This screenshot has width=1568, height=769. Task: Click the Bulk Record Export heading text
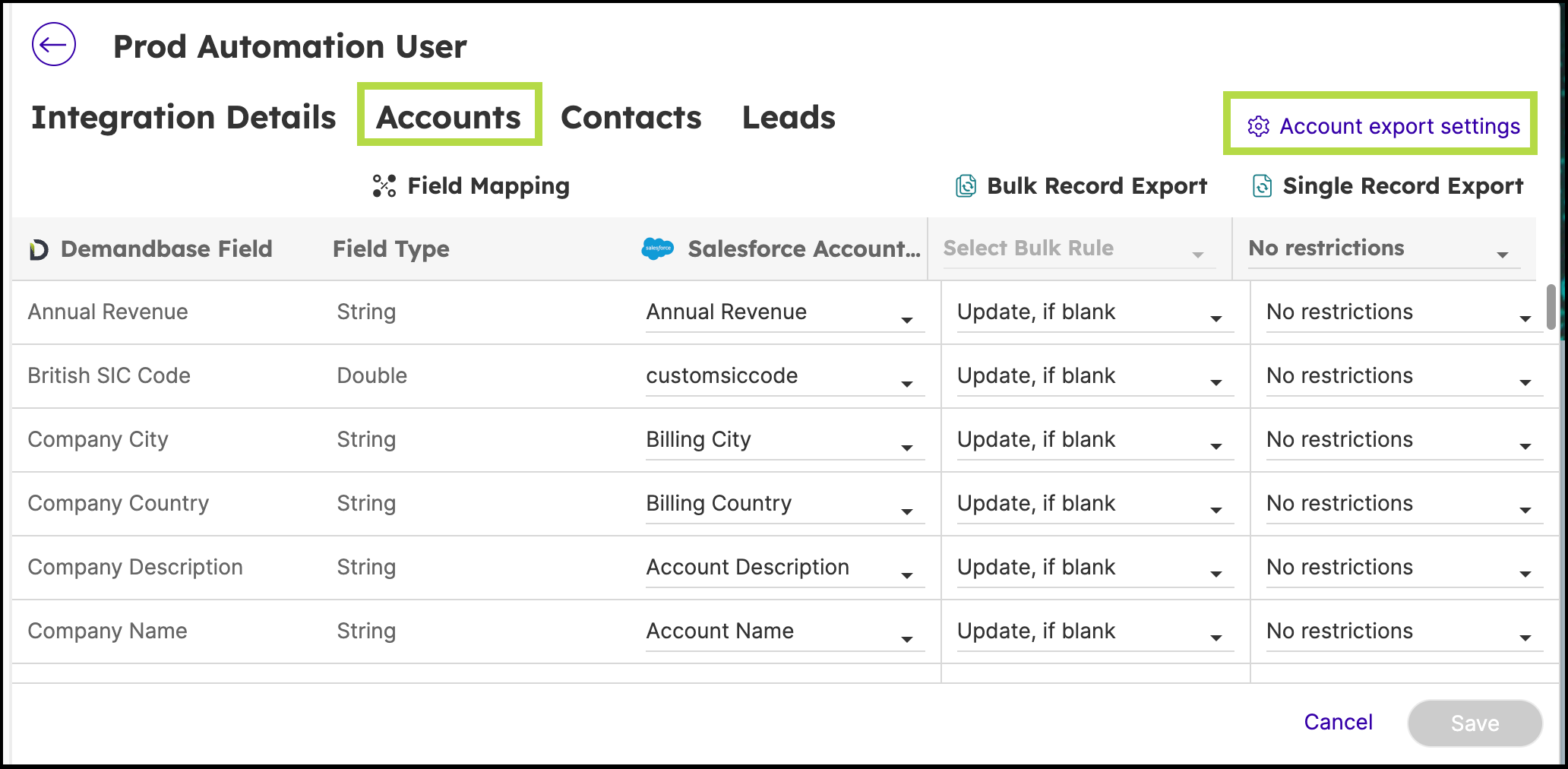click(x=1096, y=186)
